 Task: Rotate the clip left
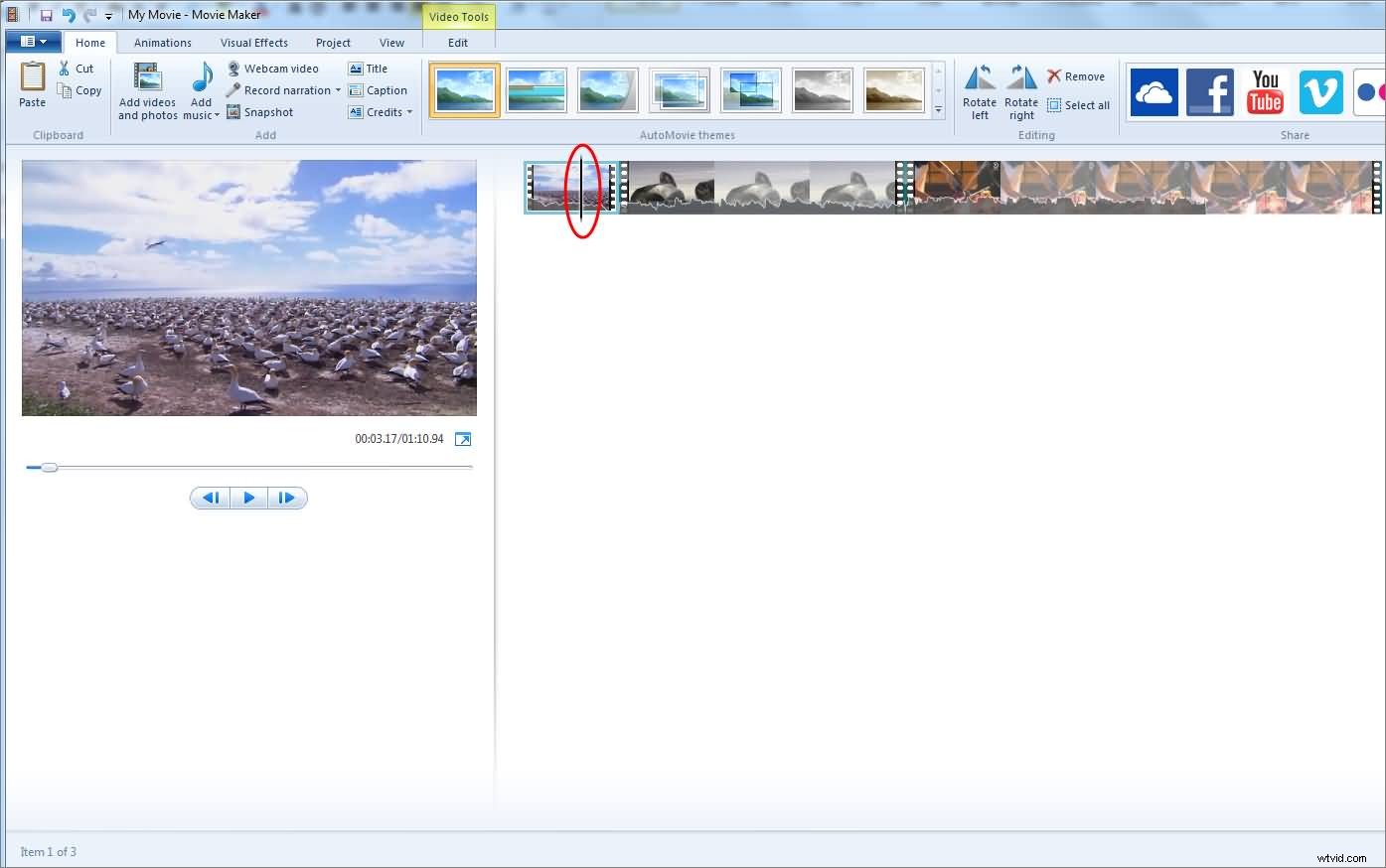pos(980,91)
